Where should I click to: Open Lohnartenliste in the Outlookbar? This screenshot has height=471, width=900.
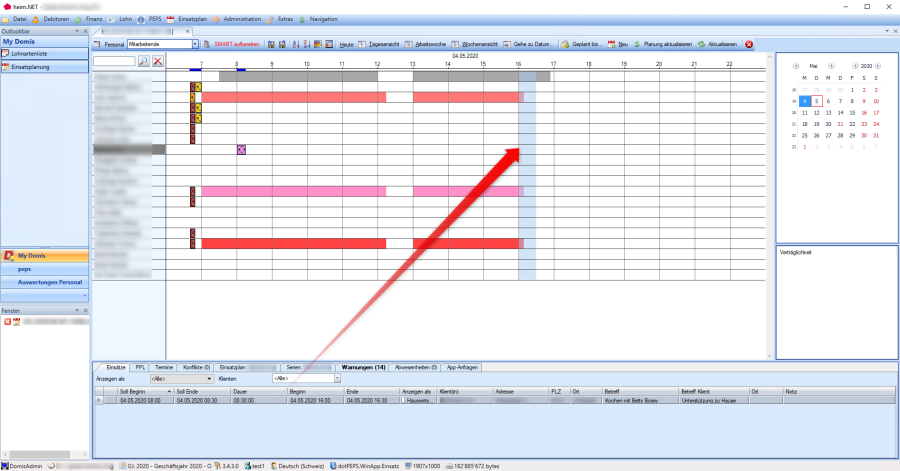coord(45,53)
